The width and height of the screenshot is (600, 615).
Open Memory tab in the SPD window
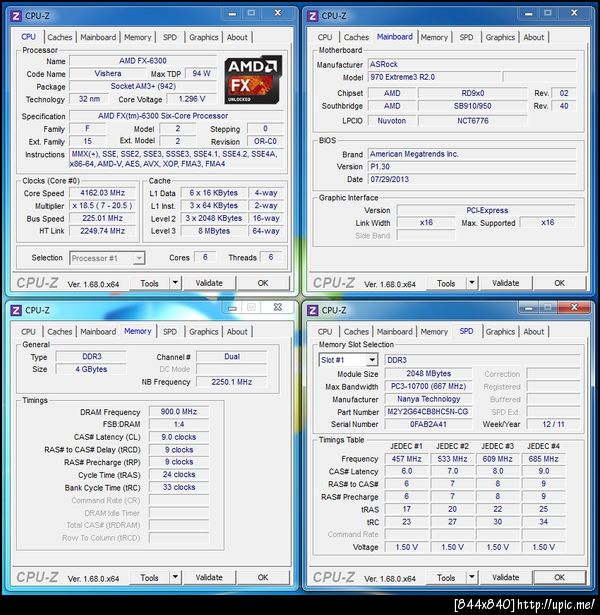[x=434, y=332]
